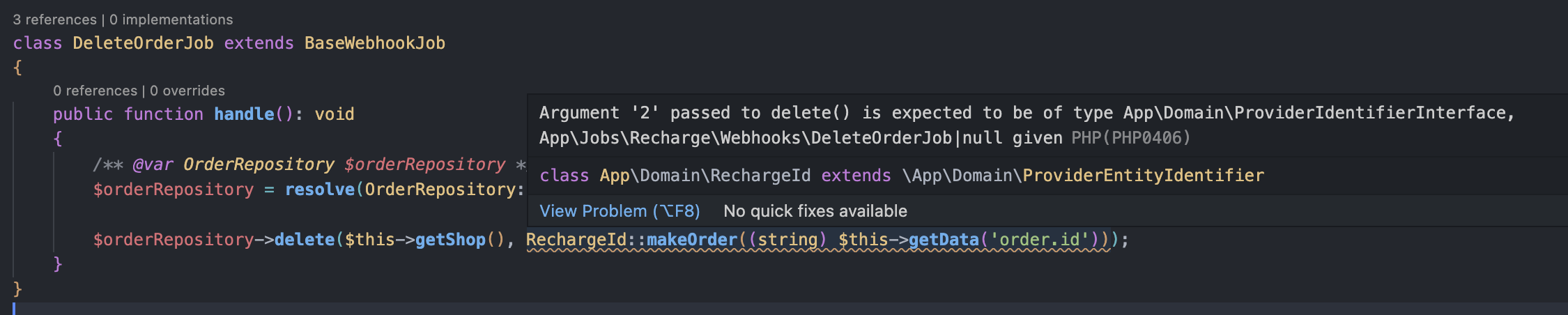Click the makeOrder static method call
The height and width of the screenshot is (315, 1568).
coord(692,240)
